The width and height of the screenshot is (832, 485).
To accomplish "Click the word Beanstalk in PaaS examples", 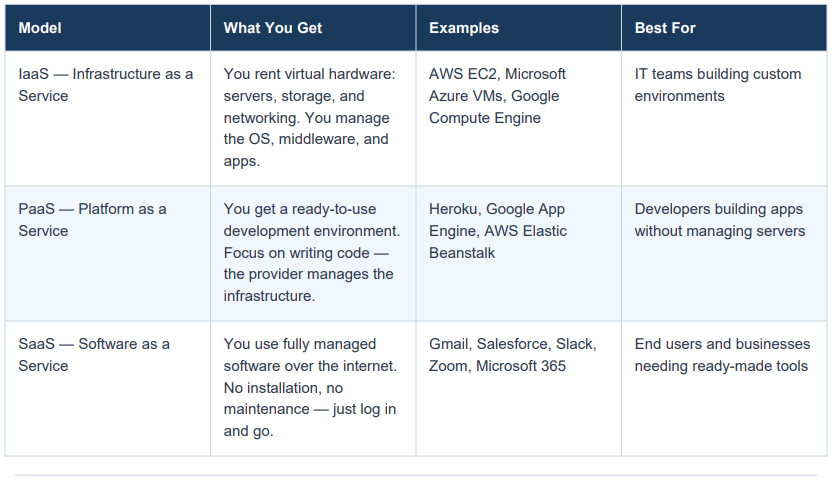I will tap(462, 253).
